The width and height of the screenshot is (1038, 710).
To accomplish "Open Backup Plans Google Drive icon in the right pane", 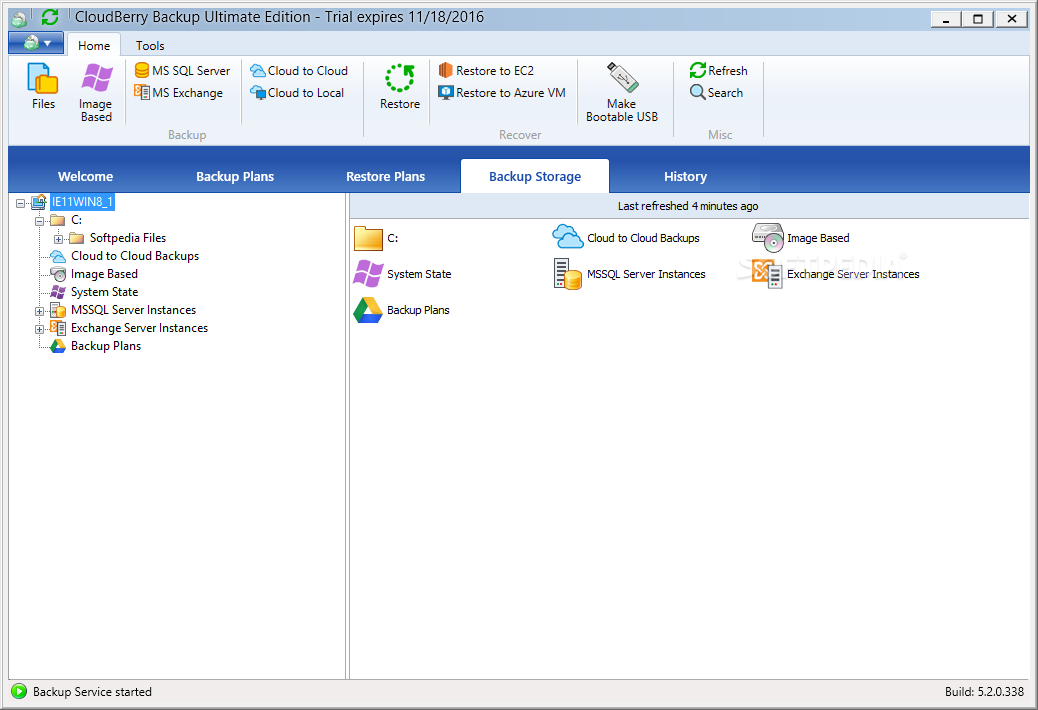I will click(368, 310).
